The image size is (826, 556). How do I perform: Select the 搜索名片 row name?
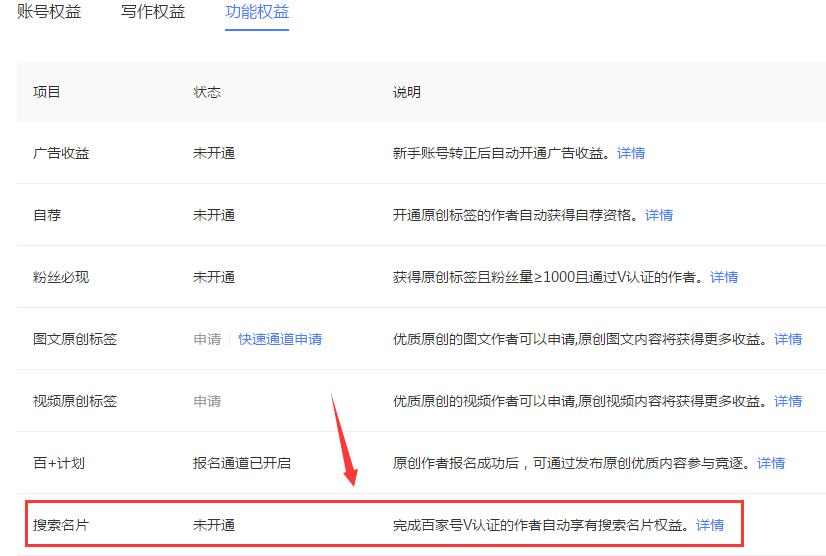(x=61, y=525)
